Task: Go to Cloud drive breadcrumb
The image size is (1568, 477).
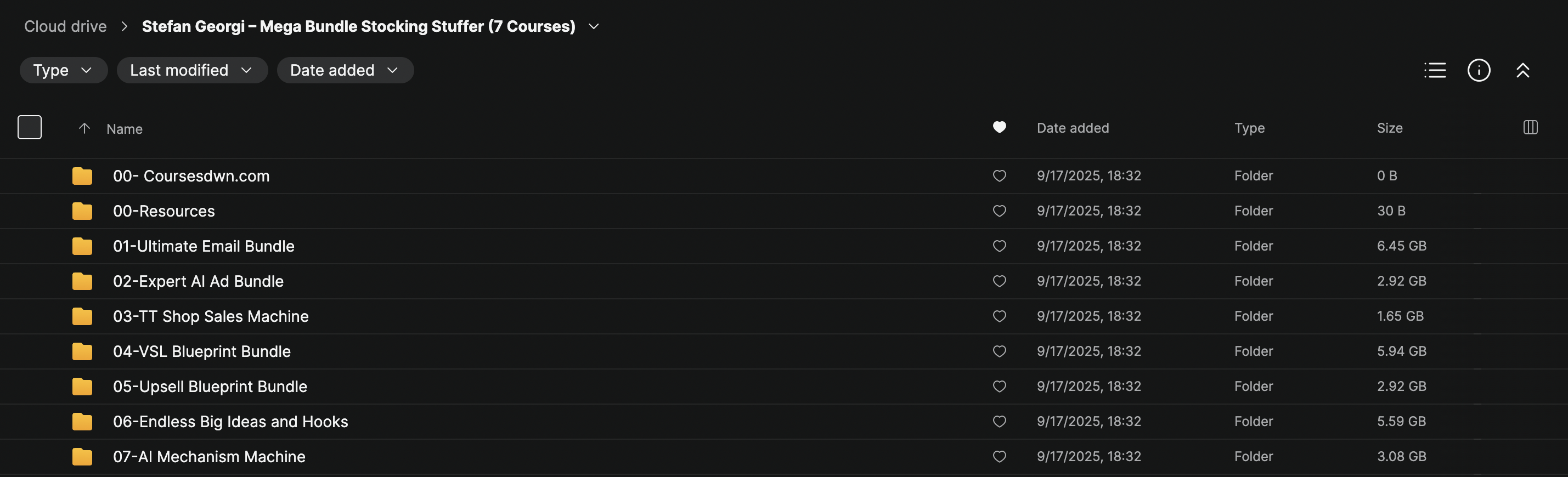Action: coord(65,26)
